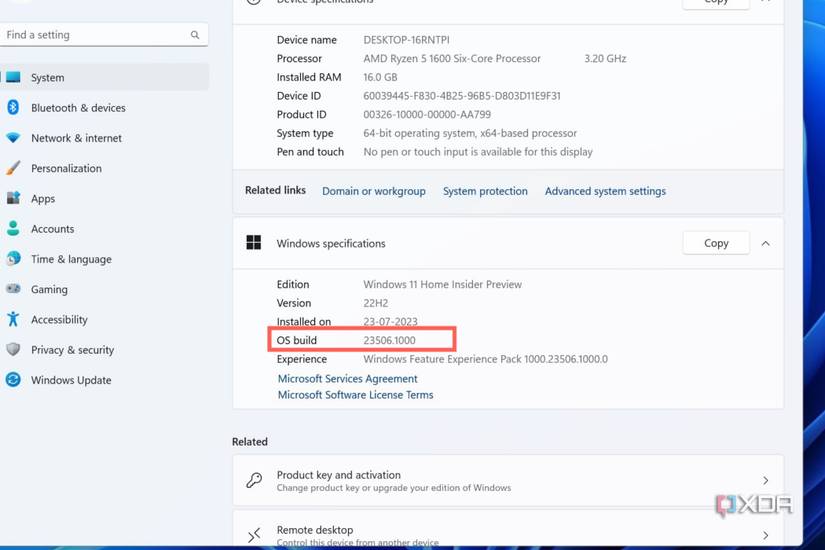Open Personalization via its paintbrush icon
This screenshot has height=550, width=825.
(x=13, y=168)
